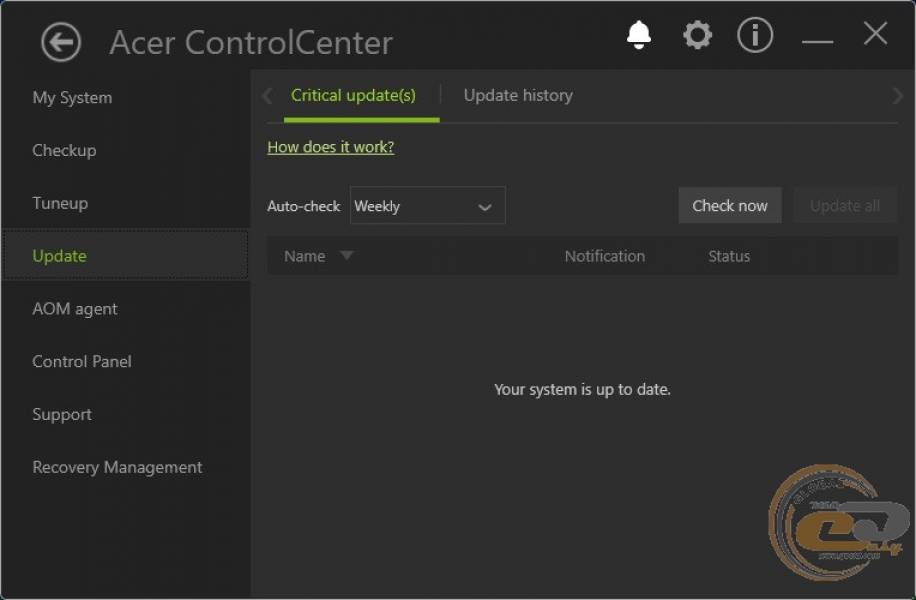Click the 'Your system is up to date.' message
This screenshot has width=916, height=600.
coord(582,390)
